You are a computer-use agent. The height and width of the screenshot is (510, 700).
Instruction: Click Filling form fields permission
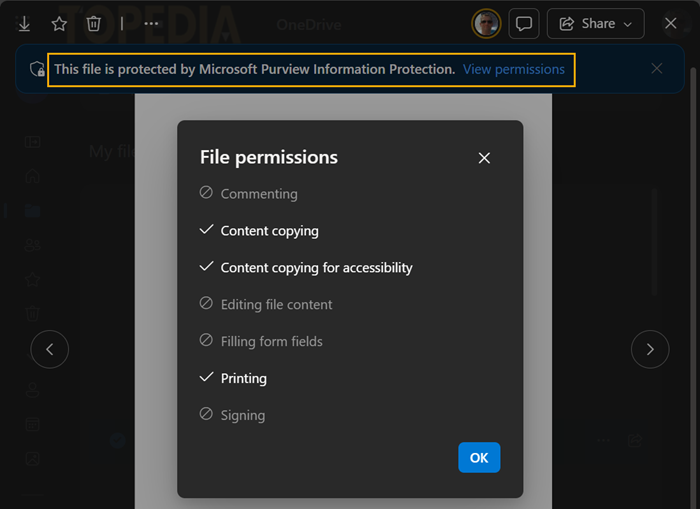tap(261, 341)
